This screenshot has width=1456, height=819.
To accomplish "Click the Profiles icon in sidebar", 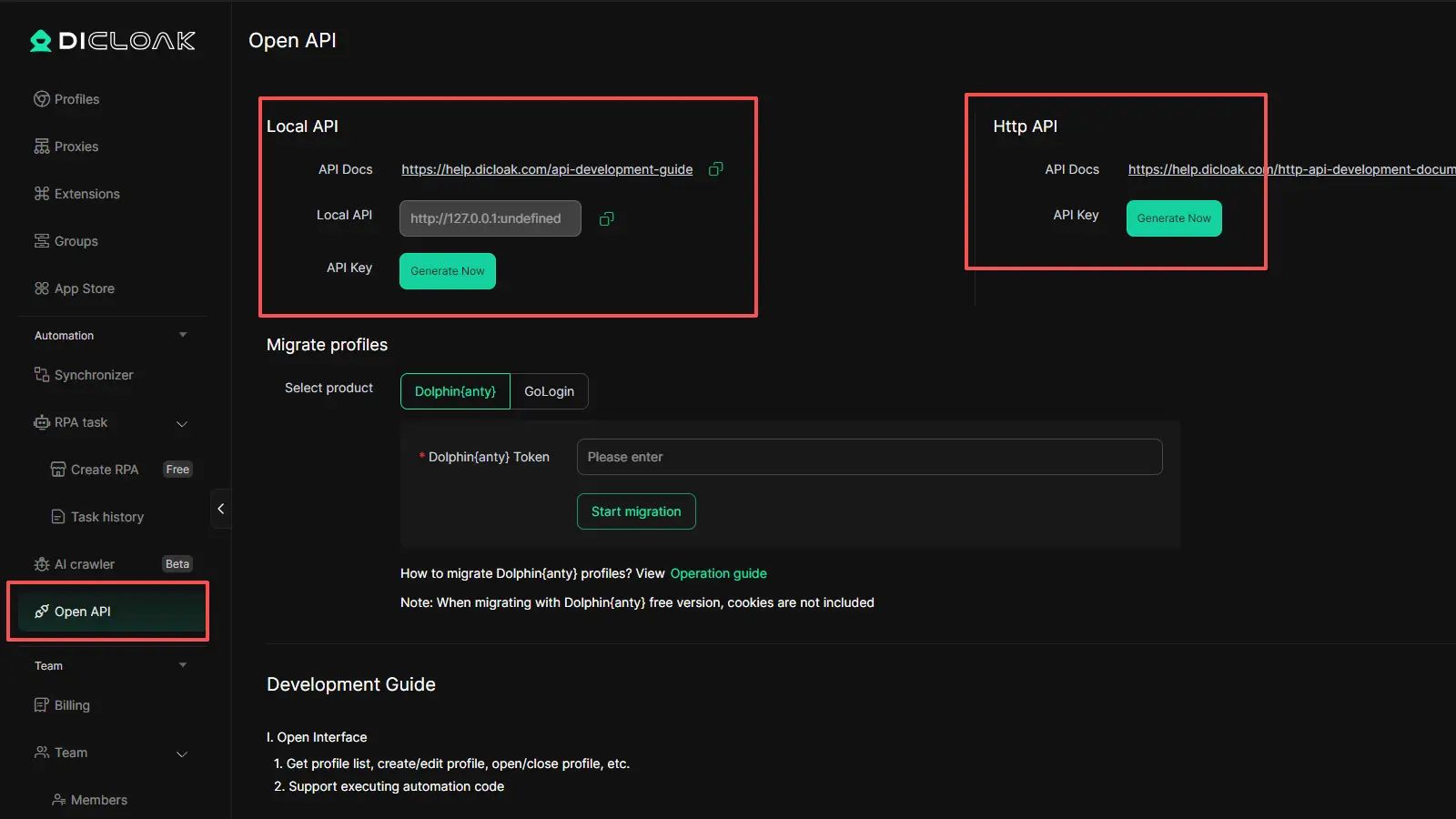I will click(x=42, y=99).
